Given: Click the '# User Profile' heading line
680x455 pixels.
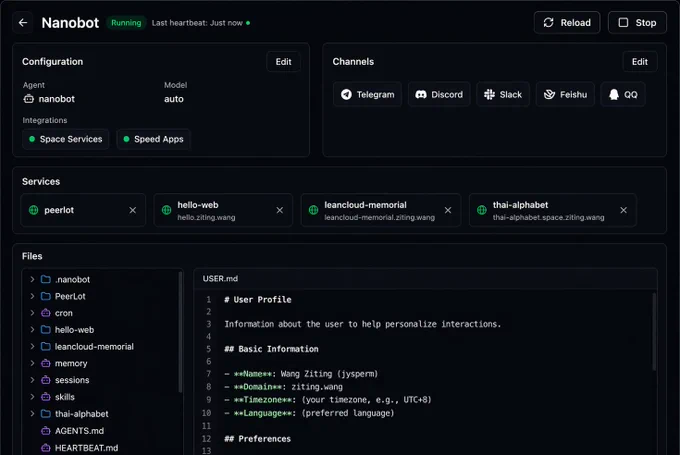Looking at the screenshot, I should [258, 300].
